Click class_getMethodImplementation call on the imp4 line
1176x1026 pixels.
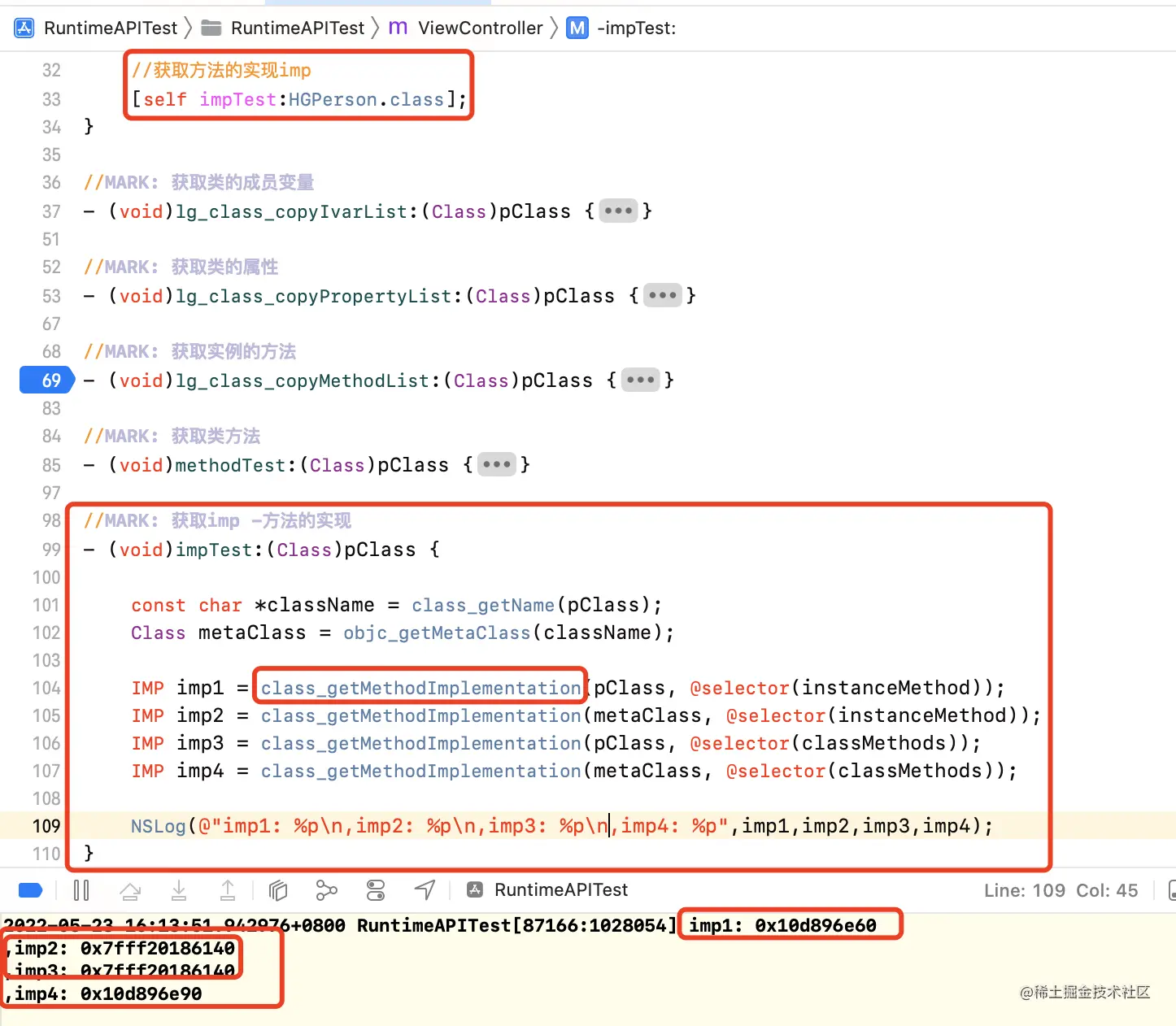click(x=420, y=771)
